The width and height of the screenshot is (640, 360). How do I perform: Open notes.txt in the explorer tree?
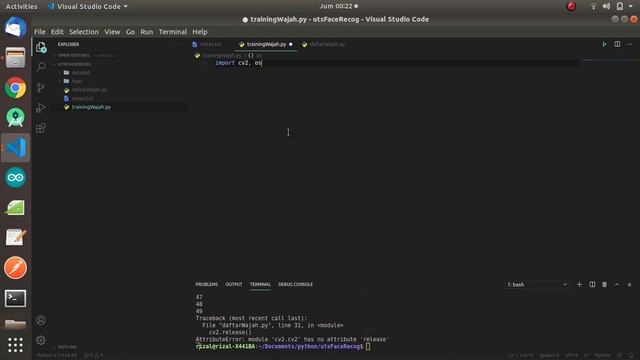click(x=82, y=98)
